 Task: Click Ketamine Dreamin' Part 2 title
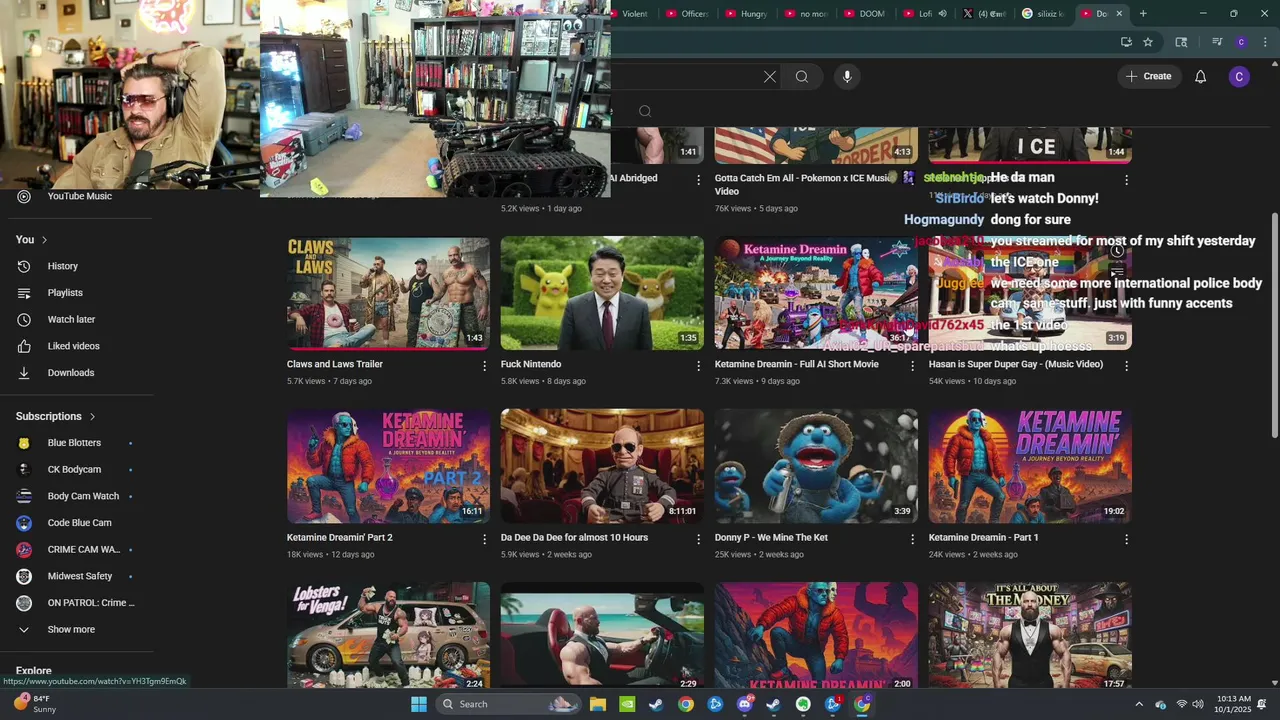[x=340, y=537]
